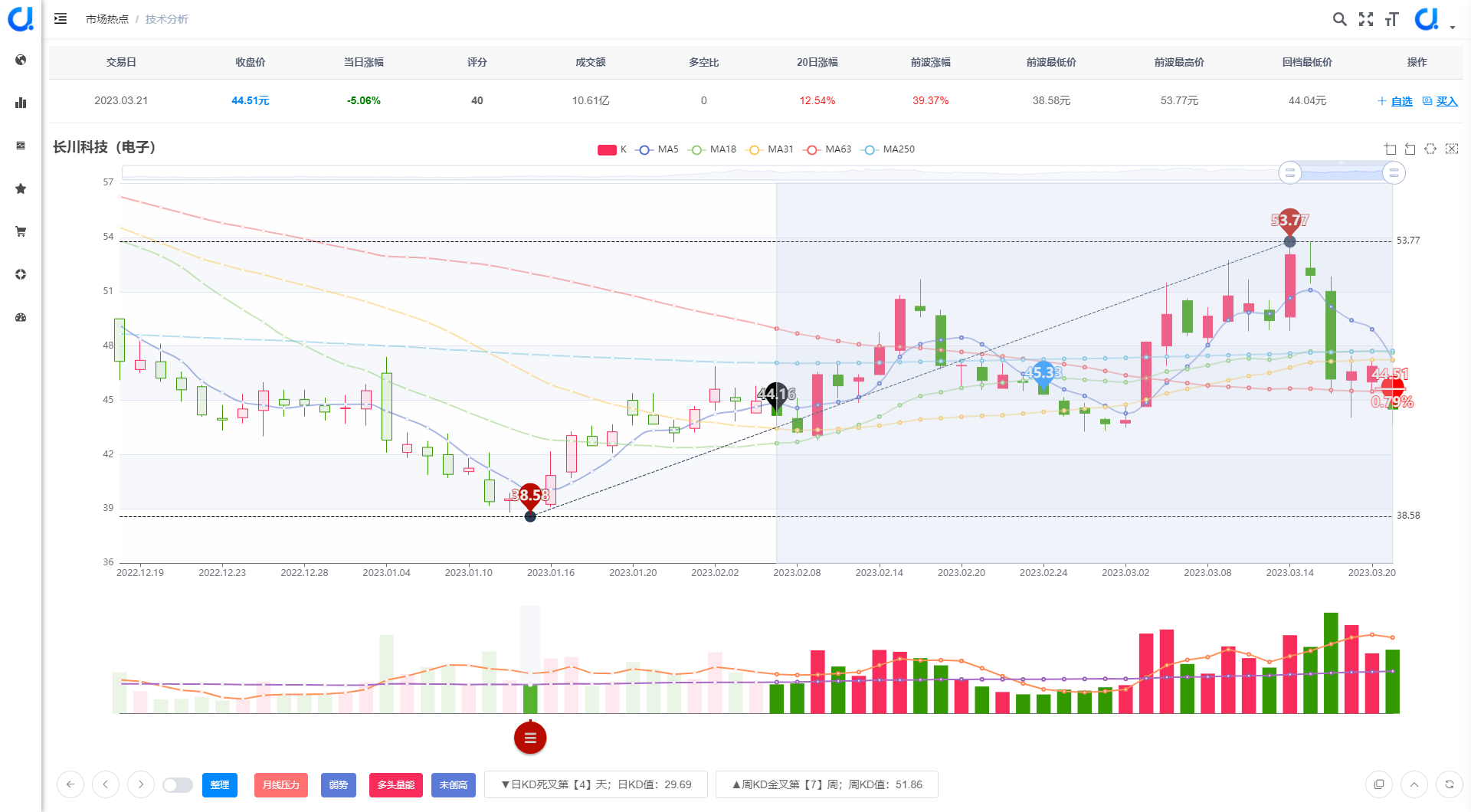Click the 53.77 high price marker
Screen dimensions: 1471x812
click(1290, 221)
